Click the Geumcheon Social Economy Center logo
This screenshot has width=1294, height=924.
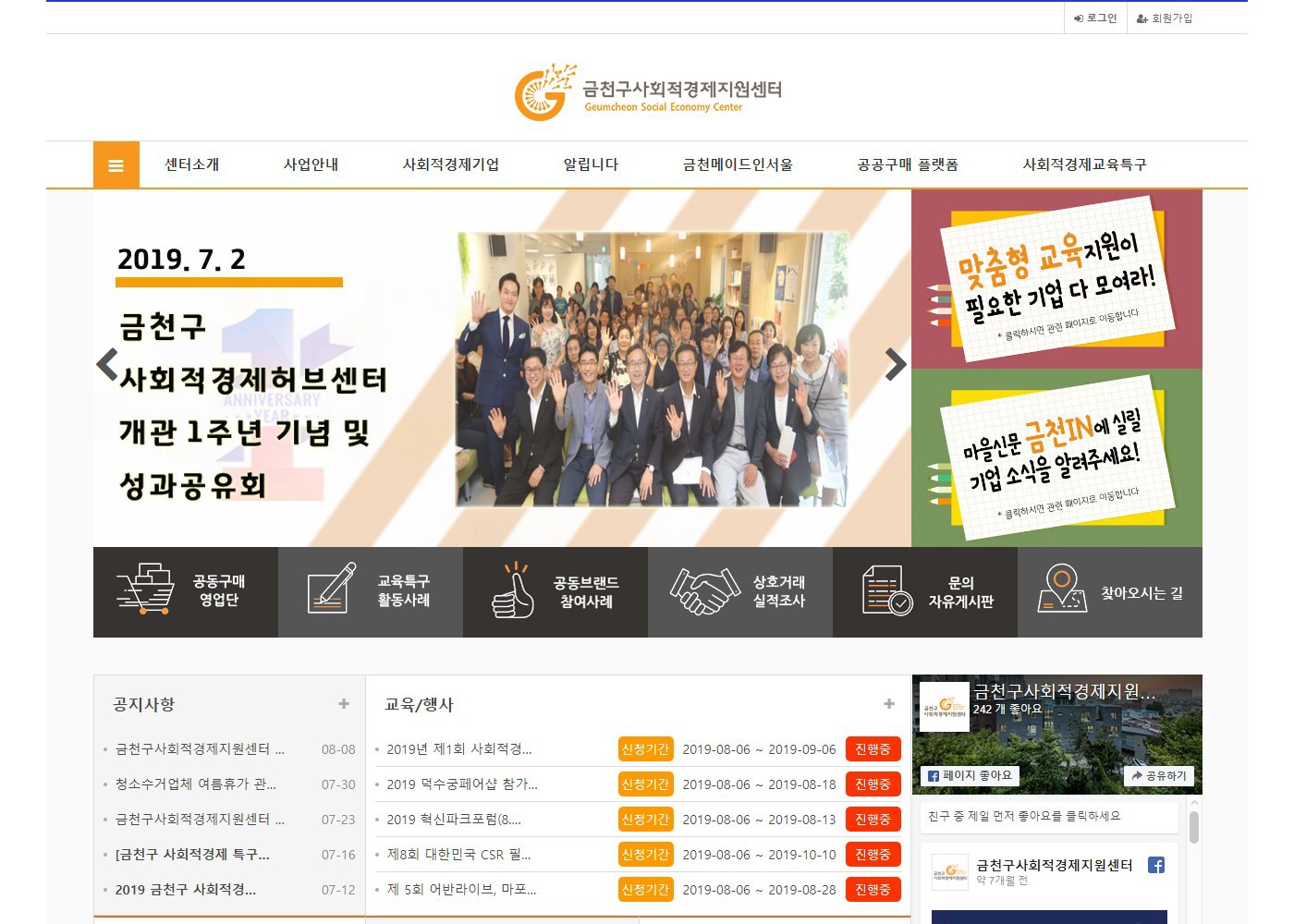tap(648, 92)
